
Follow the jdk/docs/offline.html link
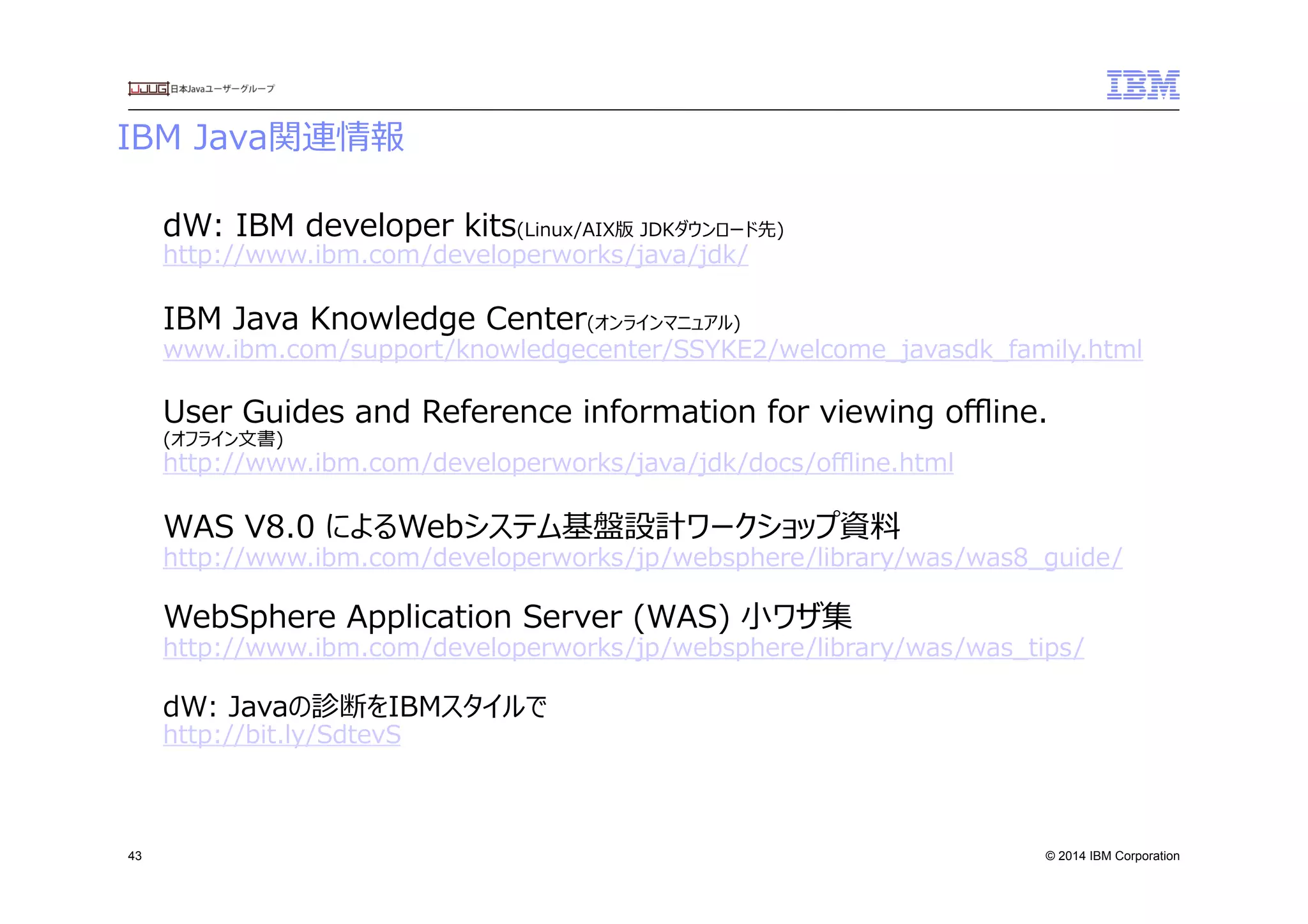[x=558, y=462]
